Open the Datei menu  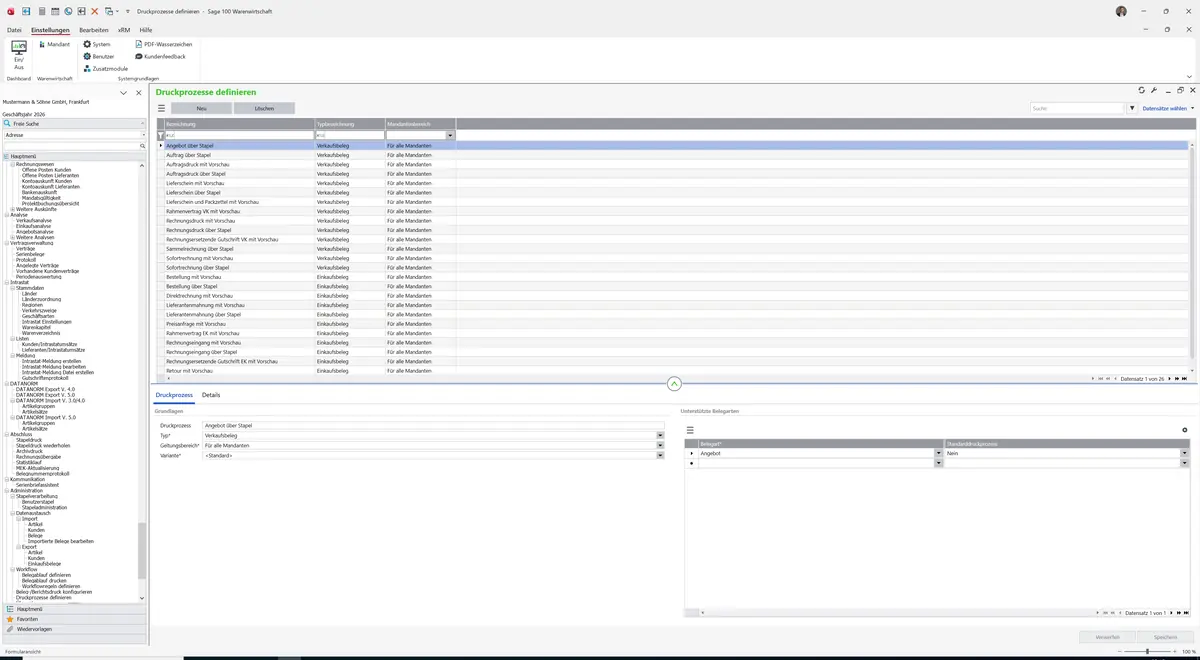14,30
